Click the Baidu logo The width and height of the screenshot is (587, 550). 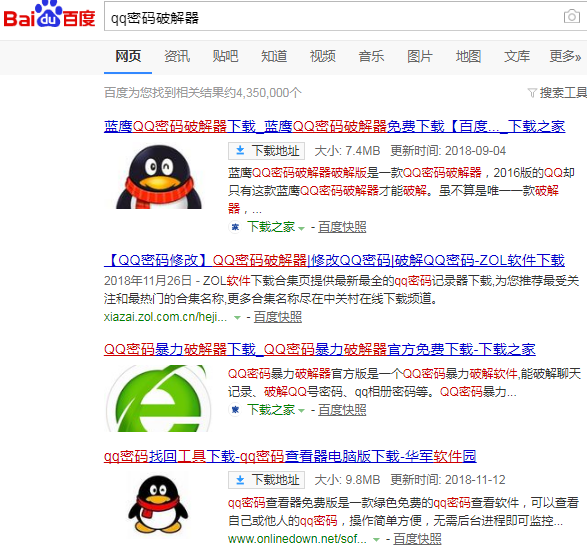pyautogui.click(x=49, y=15)
